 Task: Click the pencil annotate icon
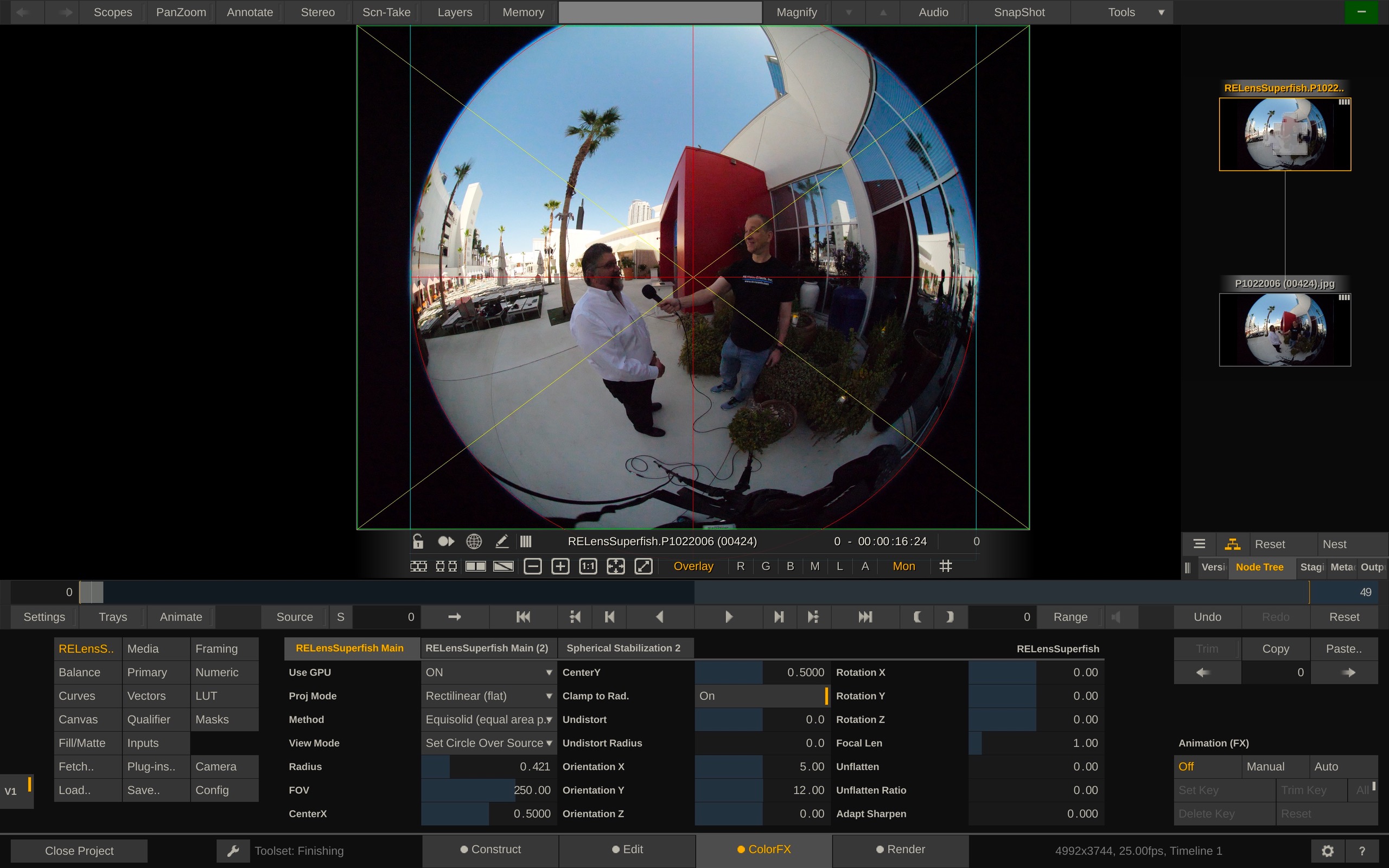pyautogui.click(x=502, y=541)
